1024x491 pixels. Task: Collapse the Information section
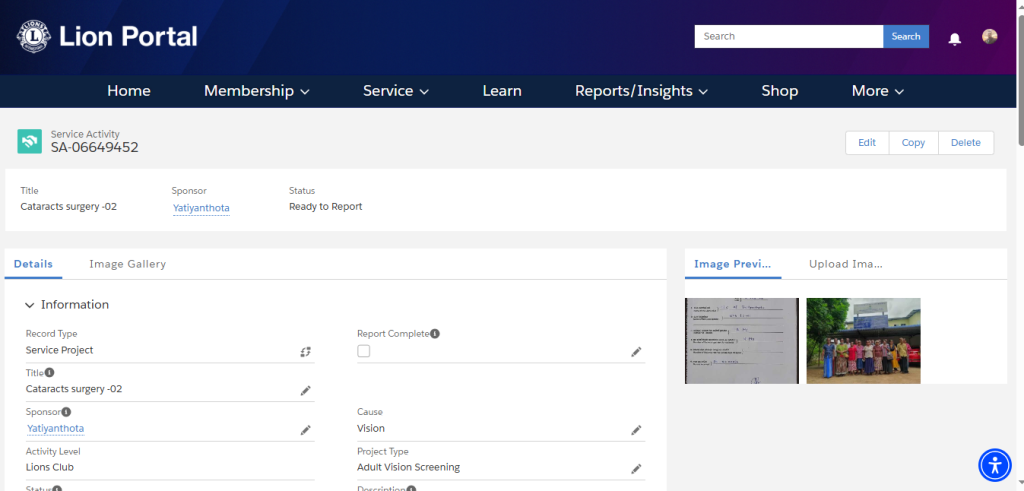coord(30,305)
